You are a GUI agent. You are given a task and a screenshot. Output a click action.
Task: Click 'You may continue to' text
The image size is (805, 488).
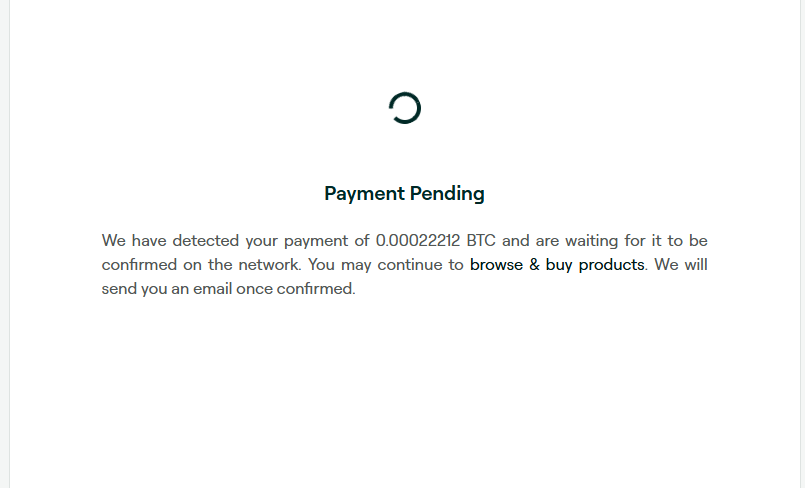point(386,265)
